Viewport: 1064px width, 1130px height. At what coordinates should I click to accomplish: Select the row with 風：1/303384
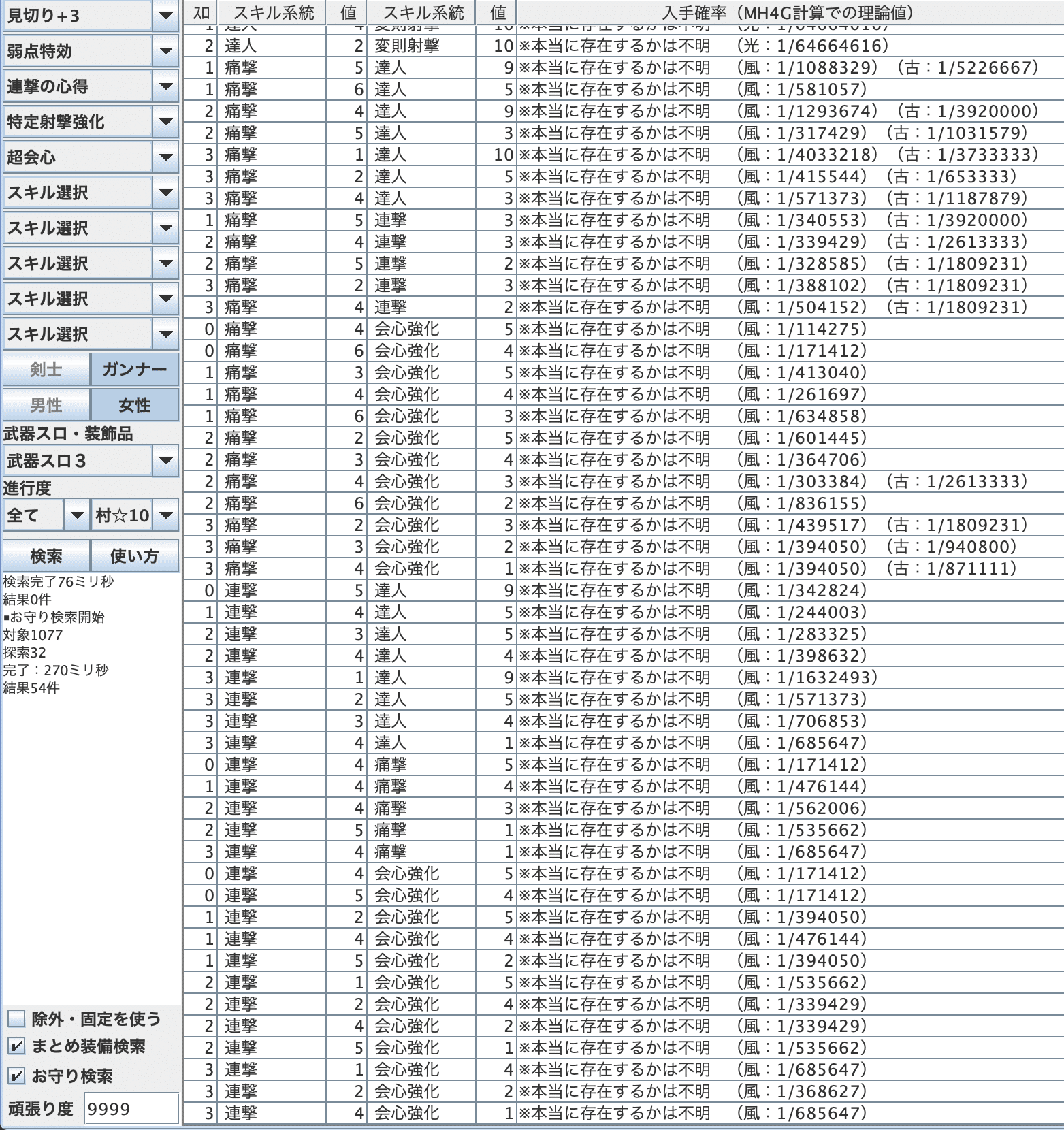623,481
